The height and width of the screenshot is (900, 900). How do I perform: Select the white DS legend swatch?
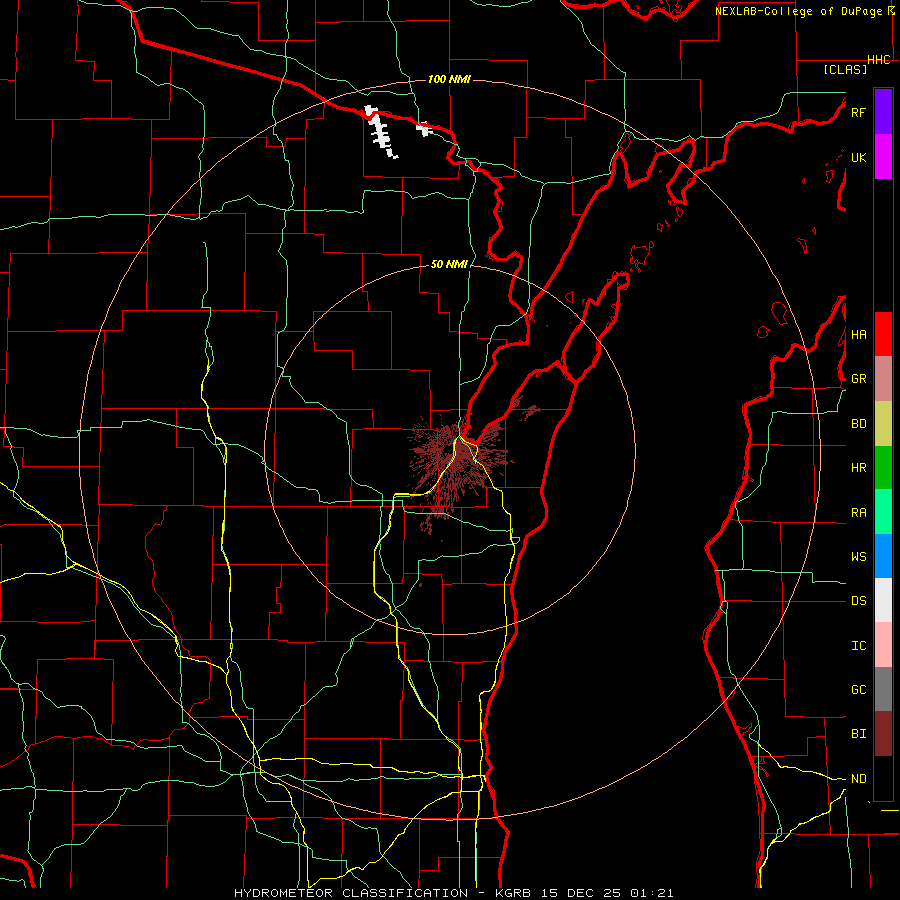pos(883,600)
